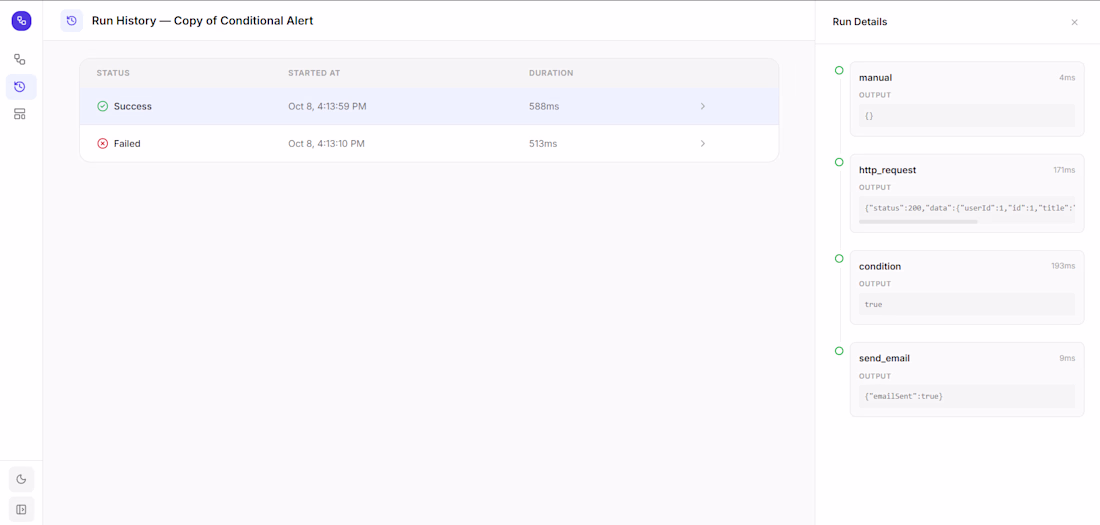The image size is (1100, 525).
Task: Select the Failed status text
Action: point(127,143)
